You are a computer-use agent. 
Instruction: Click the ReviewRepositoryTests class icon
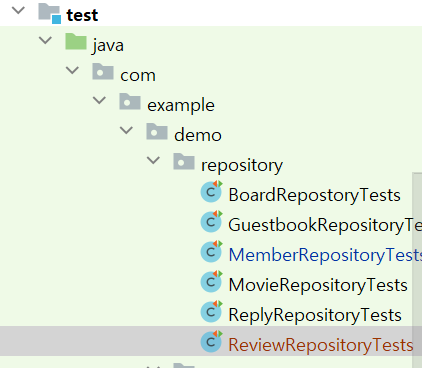pos(212,342)
